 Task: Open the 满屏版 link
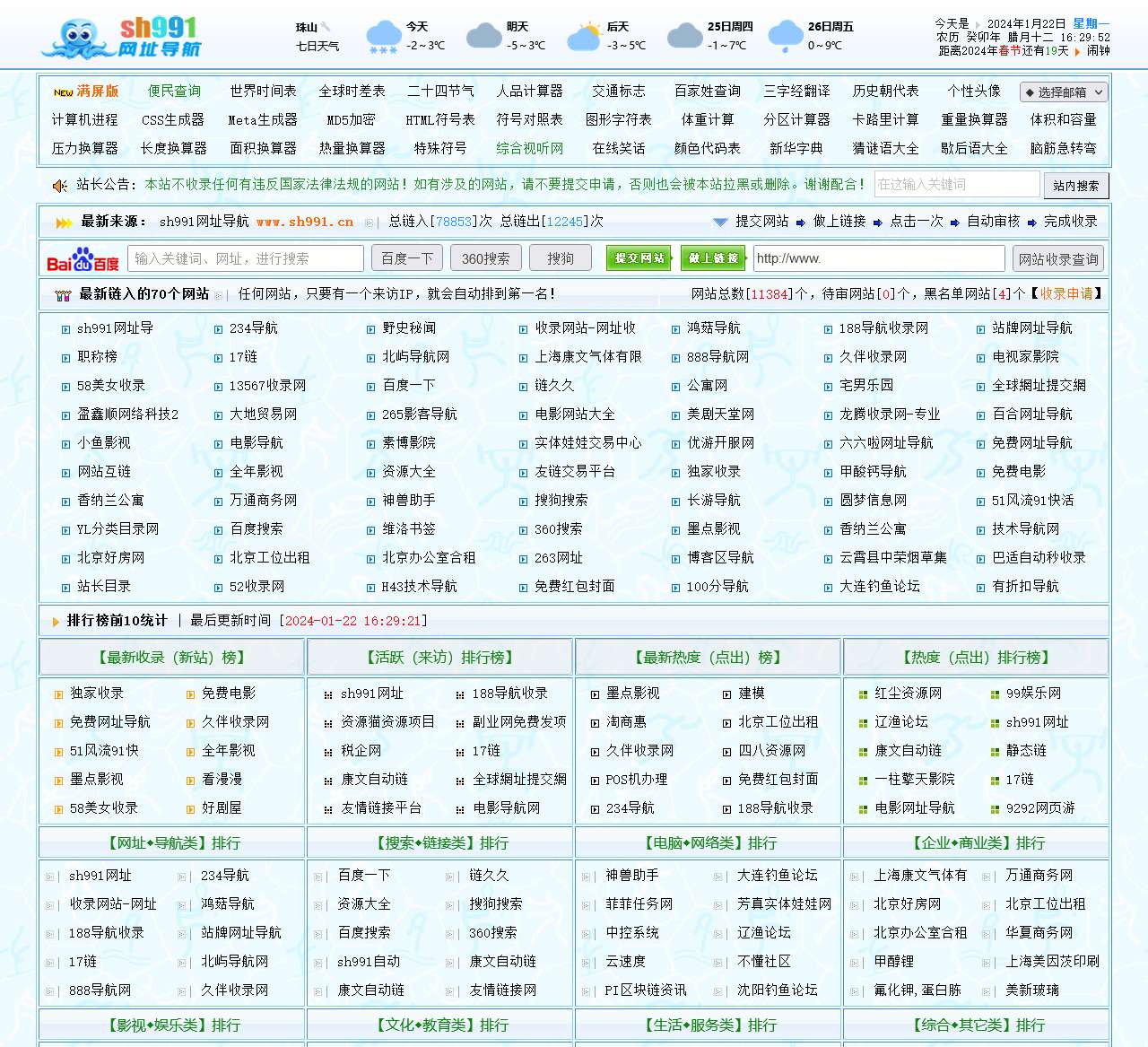point(98,91)
